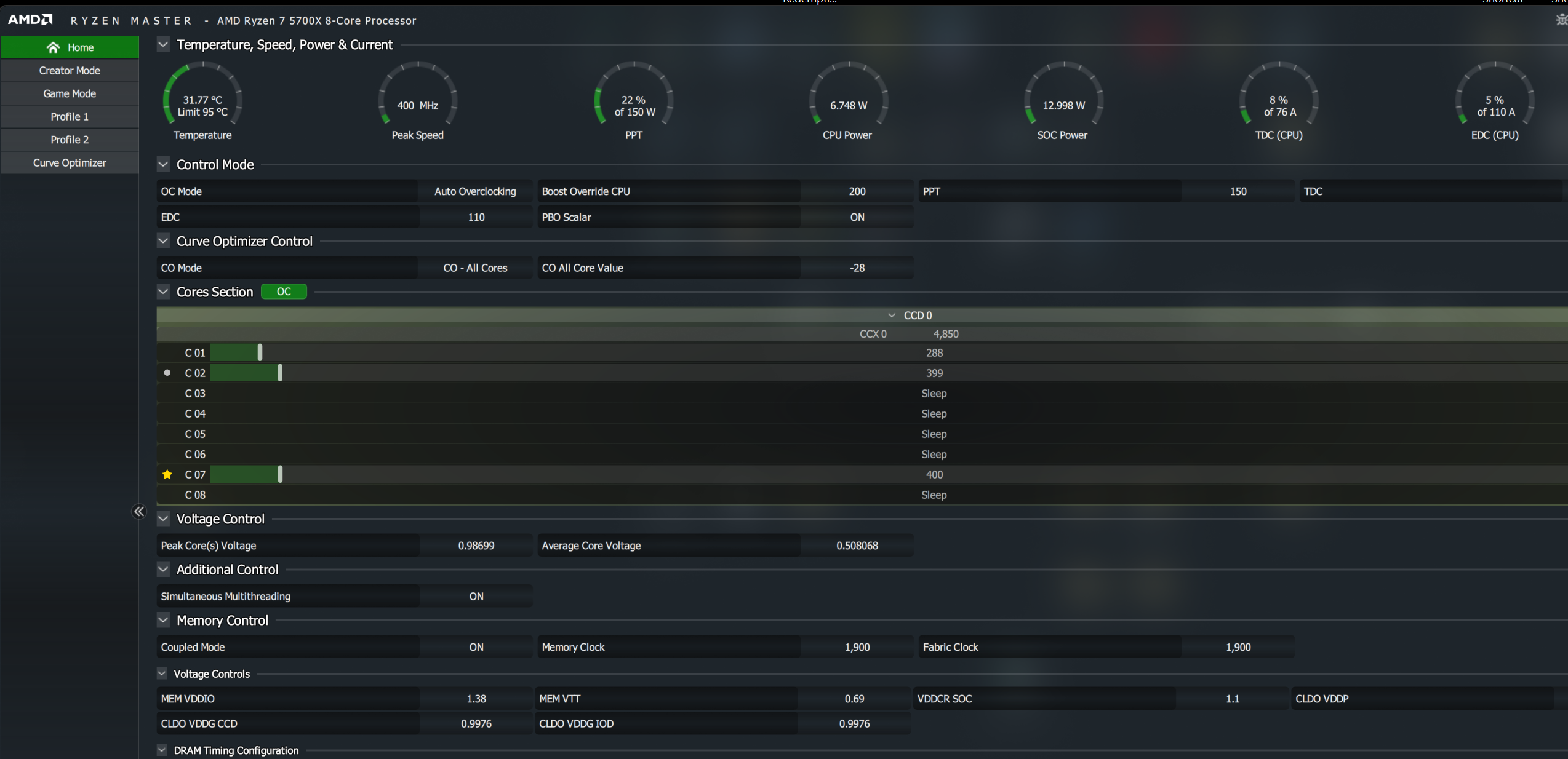Select the C 03 core row
Viewport: 1568px width, 759px height.
coord(862,393)
